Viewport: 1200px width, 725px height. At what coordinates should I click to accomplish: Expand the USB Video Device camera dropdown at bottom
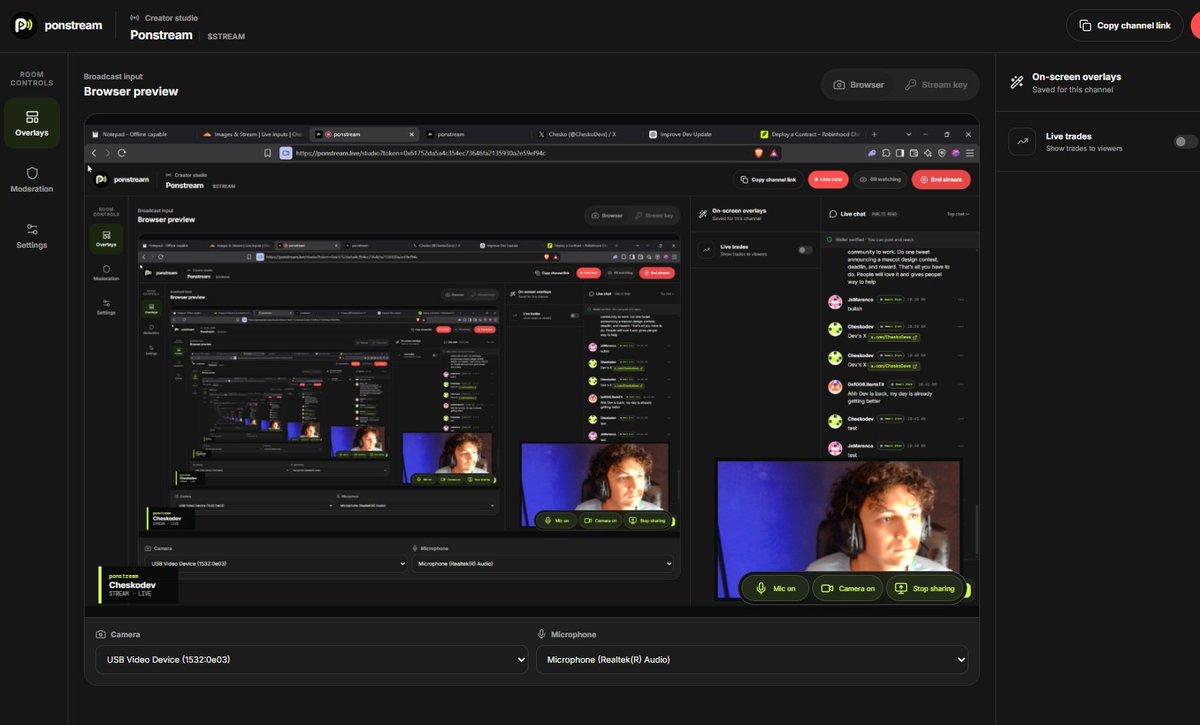tap(311, 659)
